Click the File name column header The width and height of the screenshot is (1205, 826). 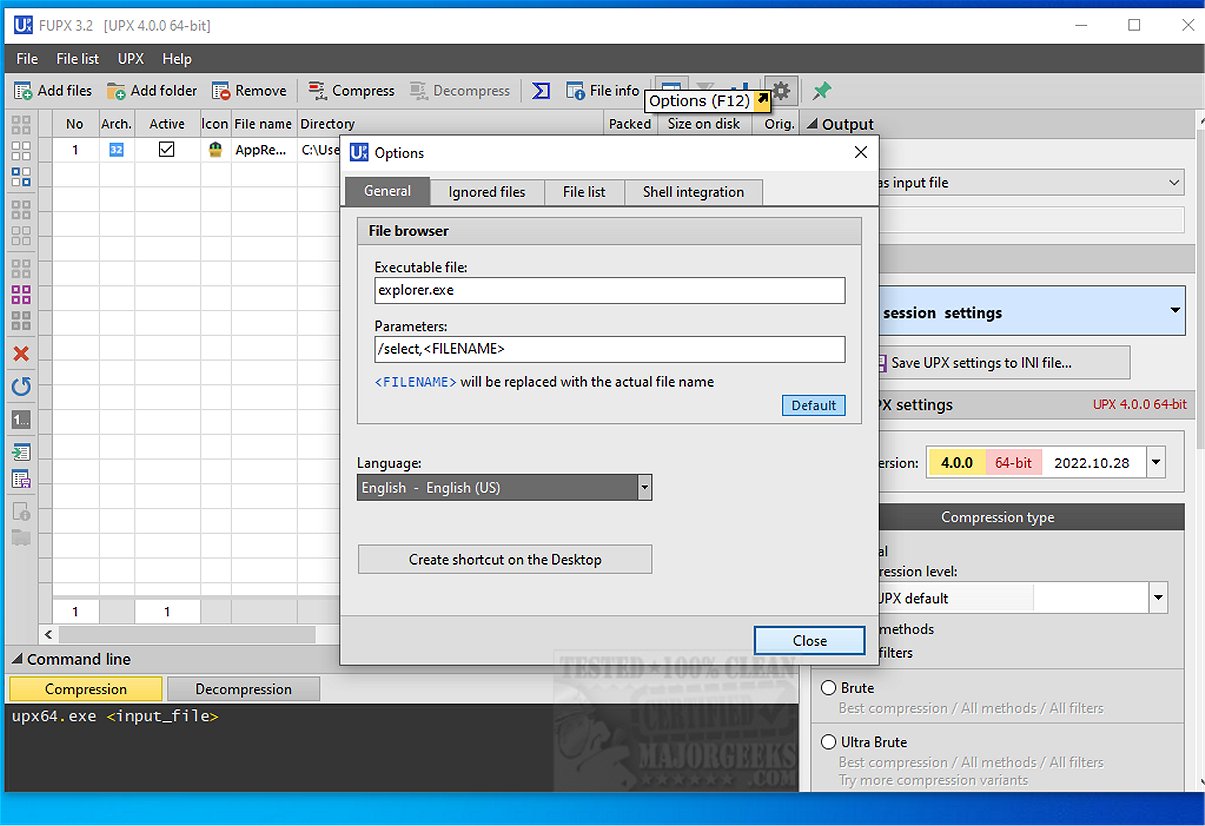tap(263, 124)
